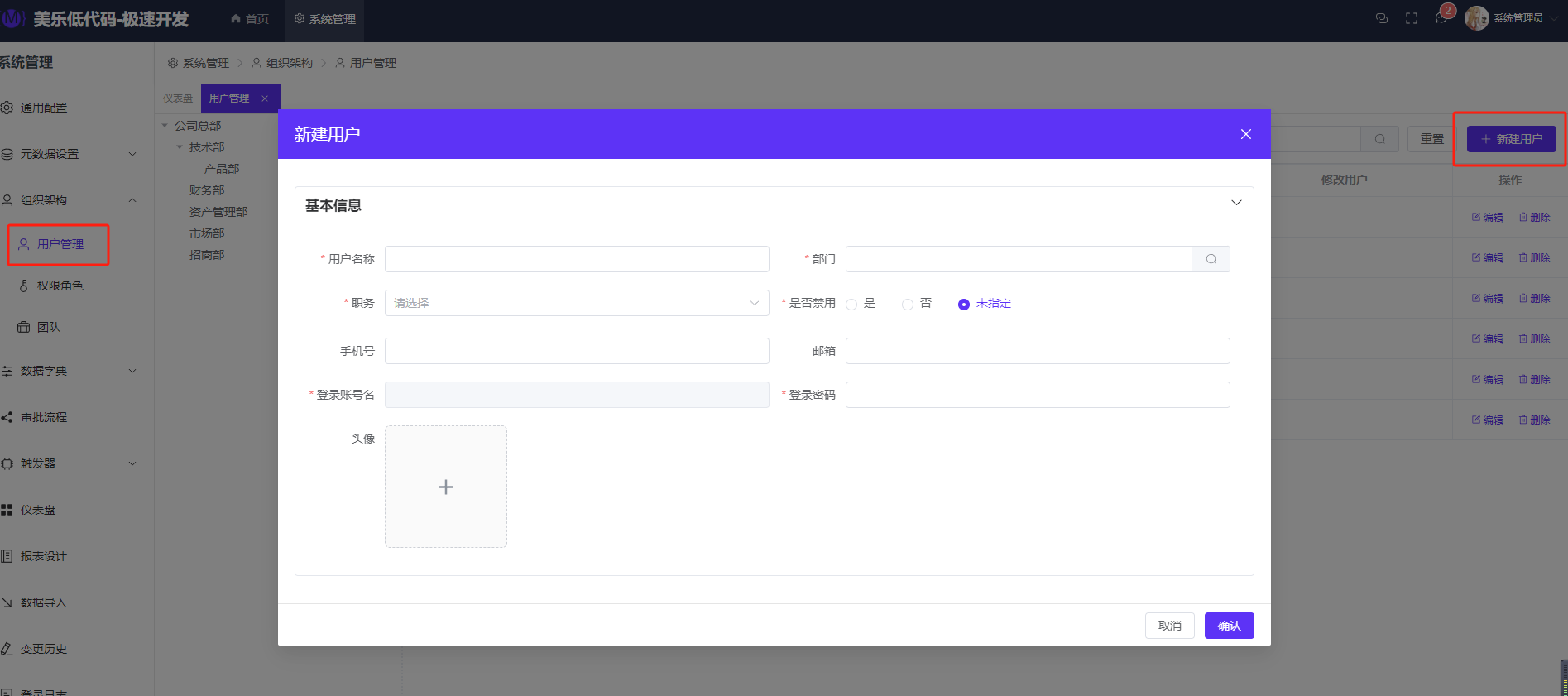Collapse 组织架构 submenu chevron

[132, 200]
